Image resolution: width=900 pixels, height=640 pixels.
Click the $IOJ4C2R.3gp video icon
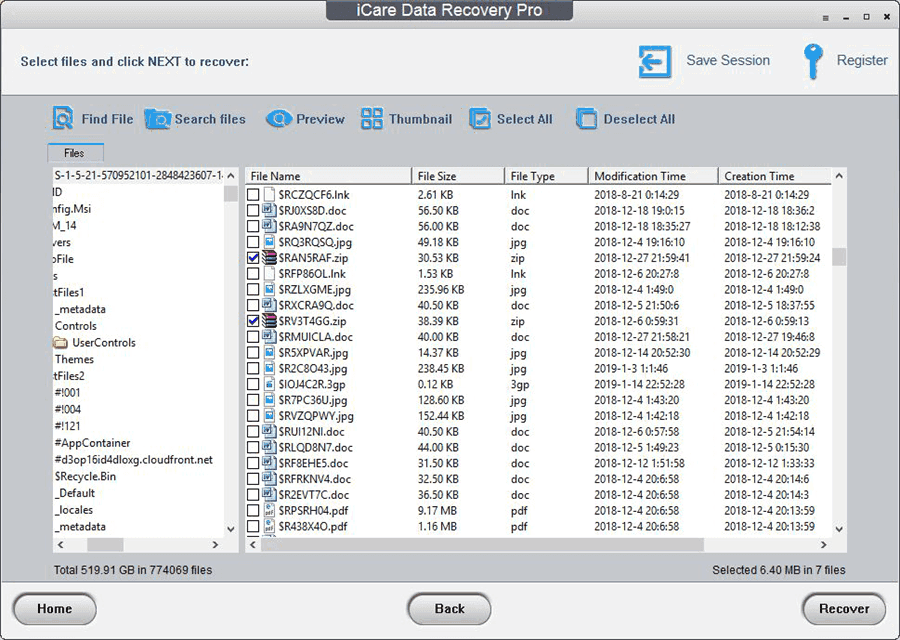click(x=269, y=384)
